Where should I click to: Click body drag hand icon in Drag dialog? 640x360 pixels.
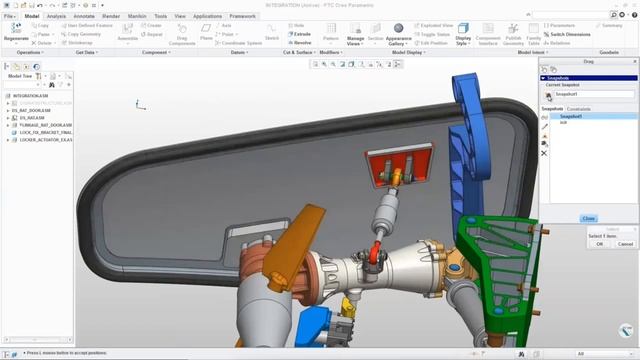point(553,70)
